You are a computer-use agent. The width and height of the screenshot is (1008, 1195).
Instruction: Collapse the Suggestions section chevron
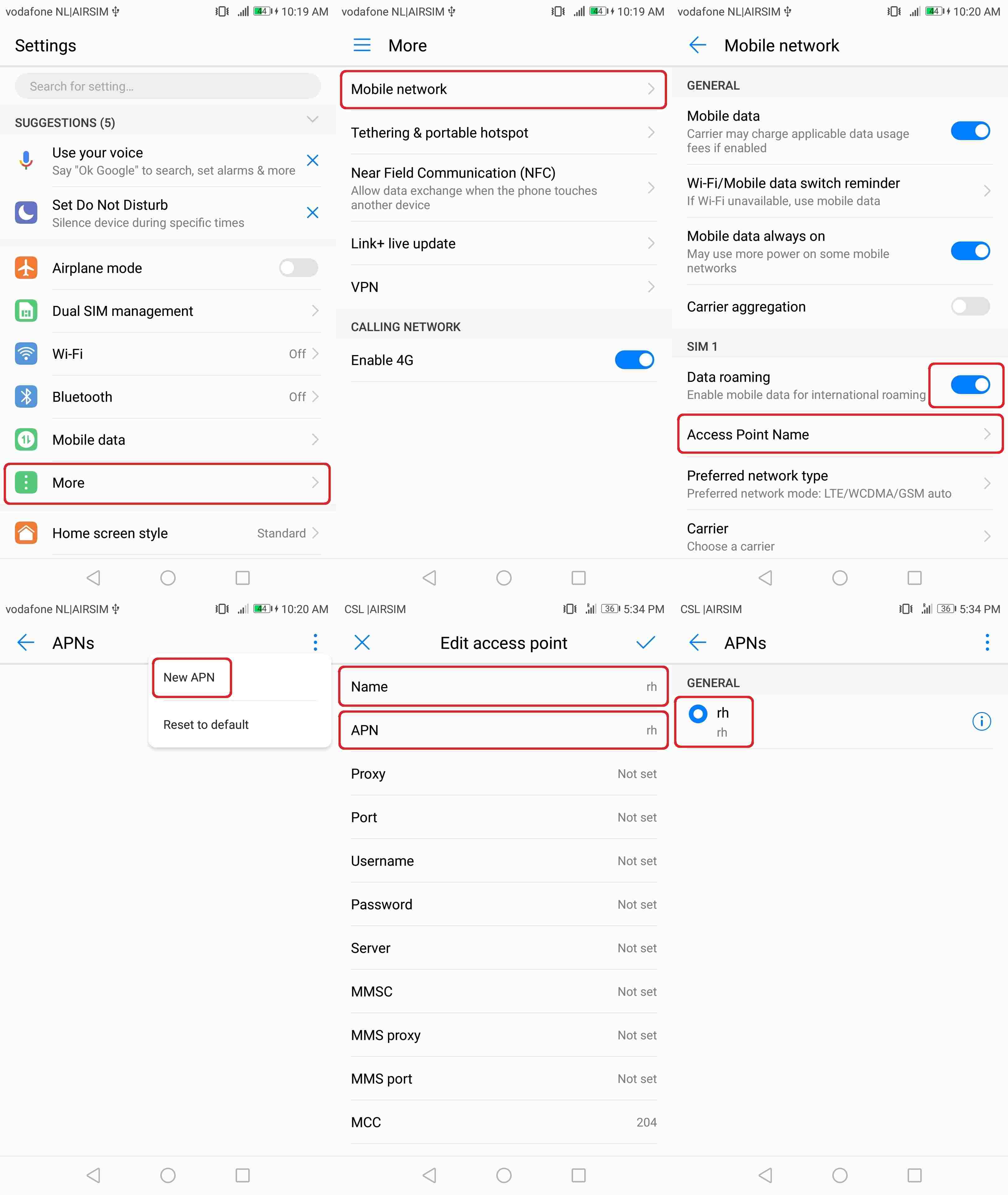pyautogui.click(x=312, y=119)
